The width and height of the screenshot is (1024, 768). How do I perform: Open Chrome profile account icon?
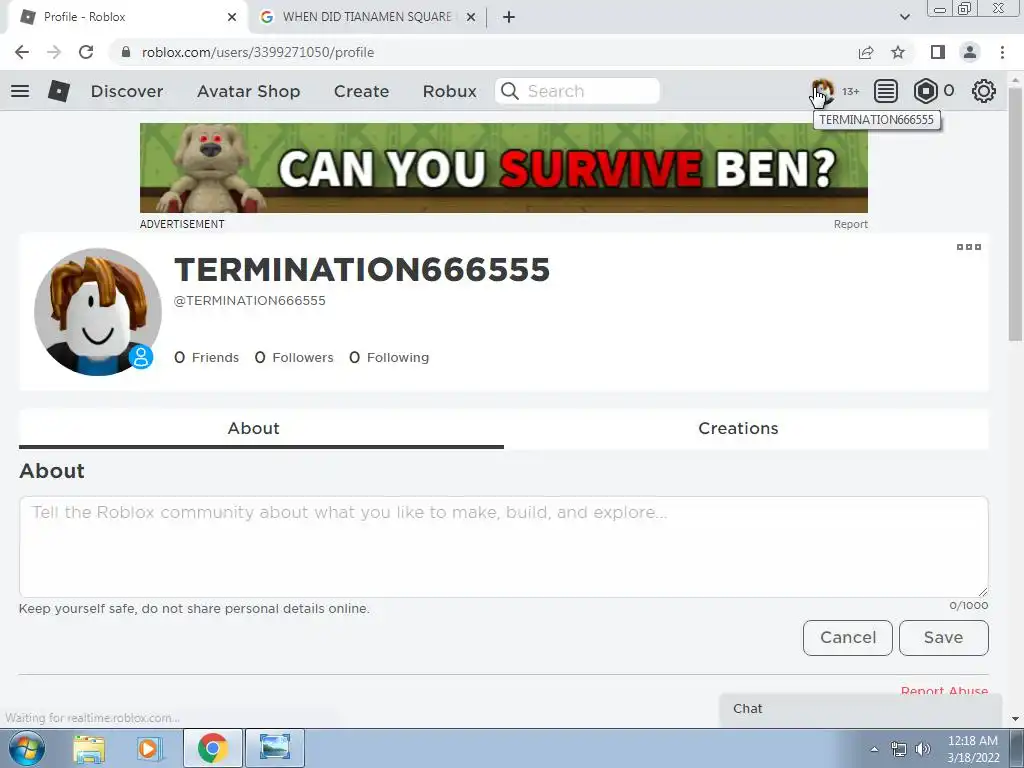pos(970,52)
